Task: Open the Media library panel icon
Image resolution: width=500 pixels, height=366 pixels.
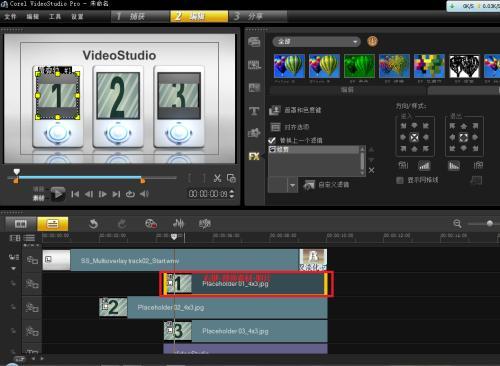Action: tap(254, 42)
